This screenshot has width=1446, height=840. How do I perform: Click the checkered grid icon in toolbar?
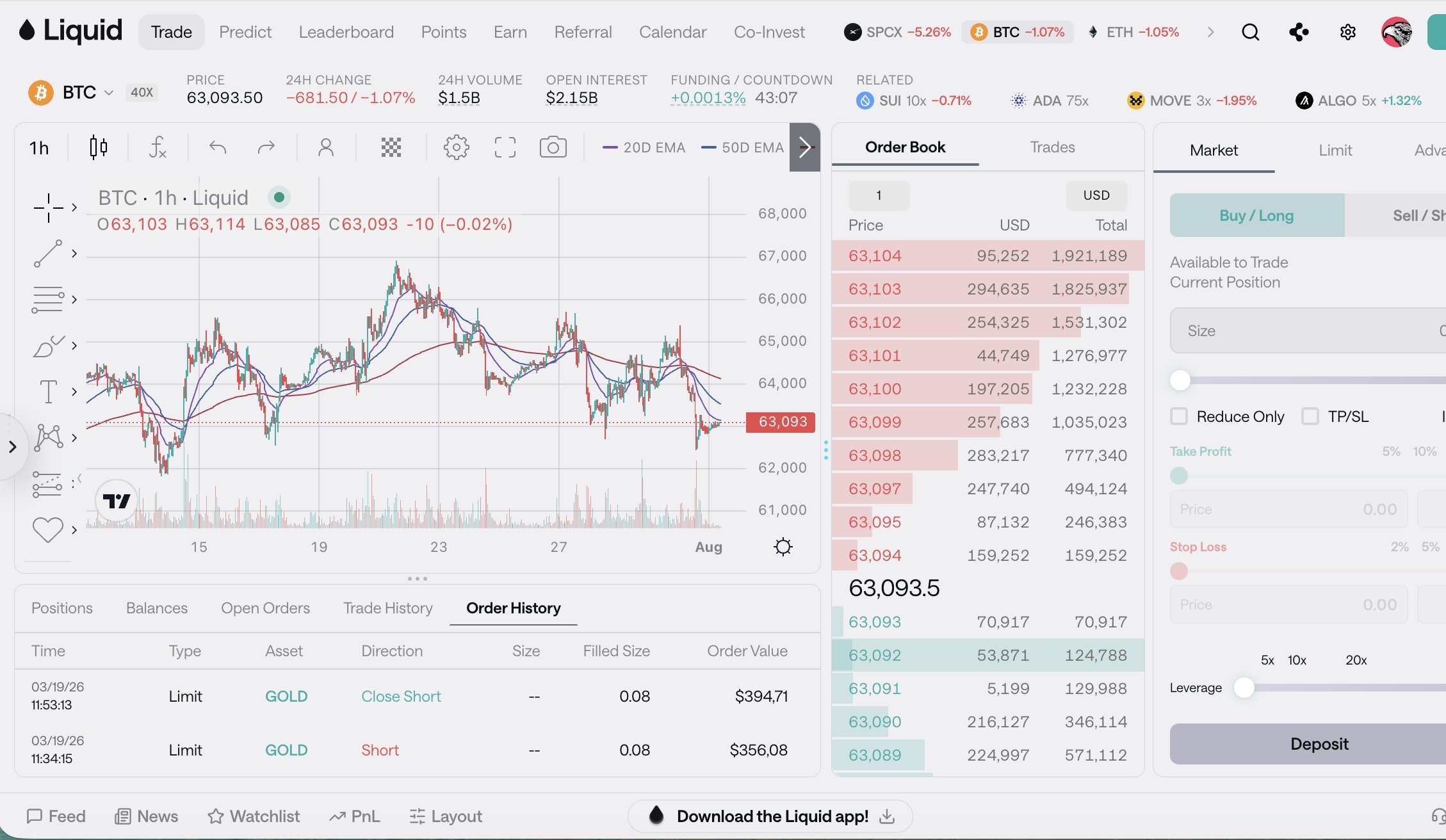391,147
